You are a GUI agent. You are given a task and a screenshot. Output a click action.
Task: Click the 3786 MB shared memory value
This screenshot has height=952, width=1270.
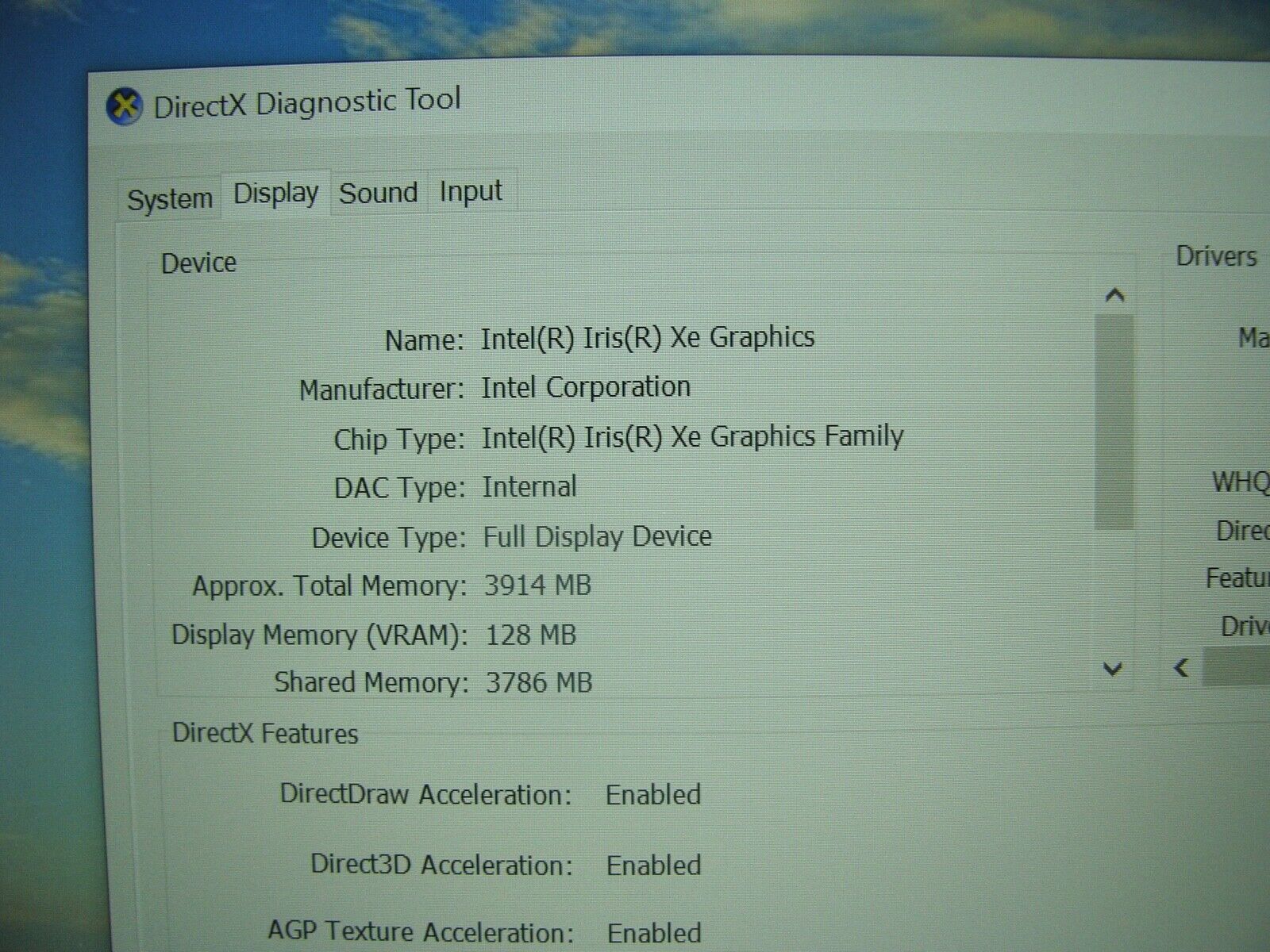coord(539,682)
